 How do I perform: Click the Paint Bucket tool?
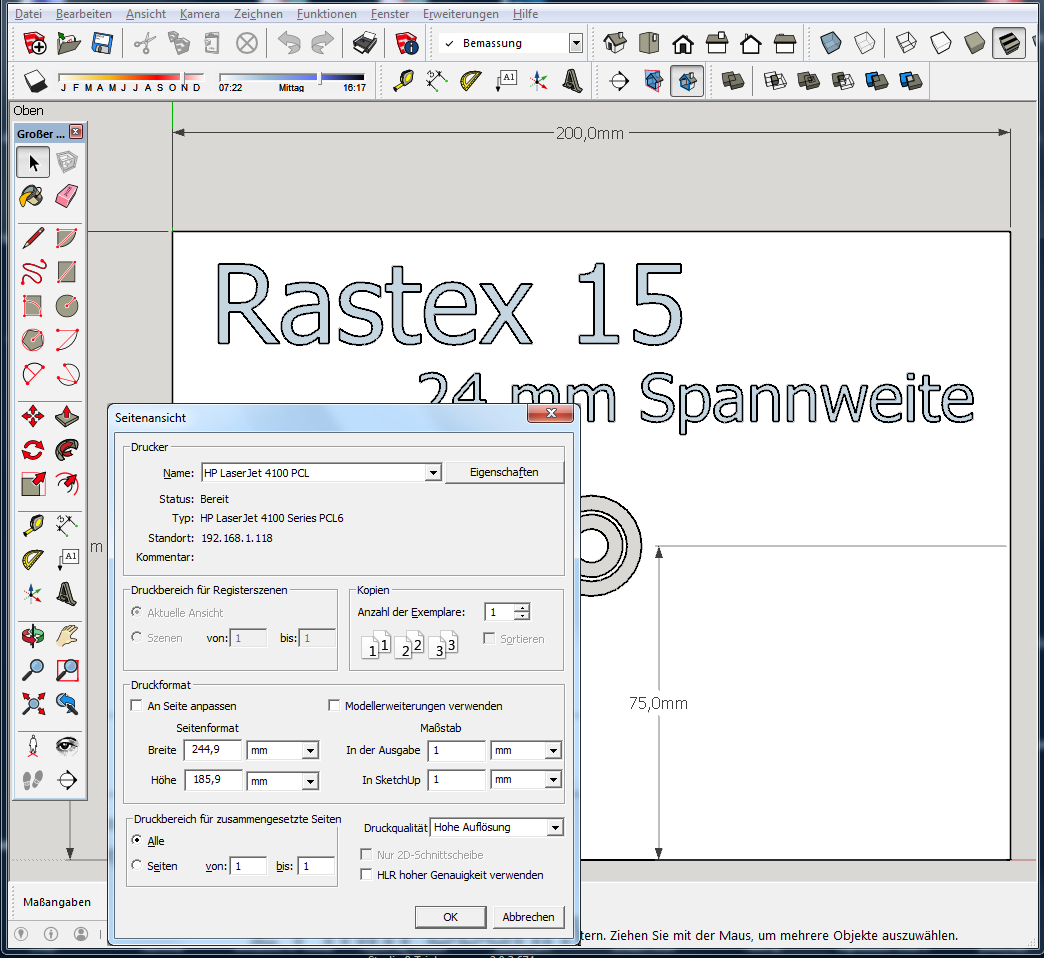click(x=33, y=195)
